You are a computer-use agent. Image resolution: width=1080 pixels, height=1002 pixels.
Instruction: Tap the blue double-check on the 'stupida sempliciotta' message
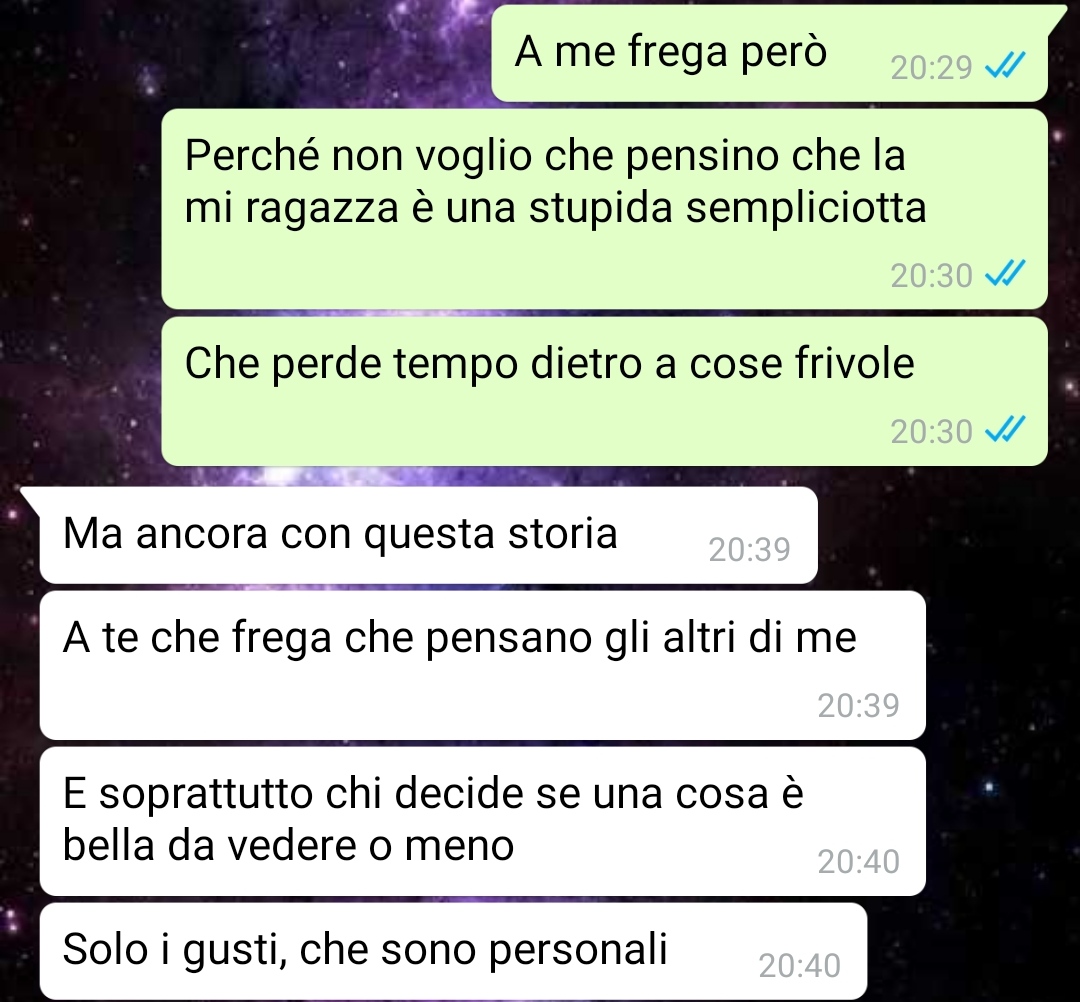(x=1005, y=275)
